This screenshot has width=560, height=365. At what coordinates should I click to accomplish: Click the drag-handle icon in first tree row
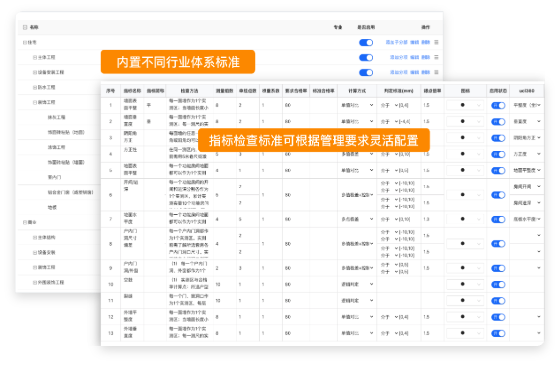click(x=436, y=42)
